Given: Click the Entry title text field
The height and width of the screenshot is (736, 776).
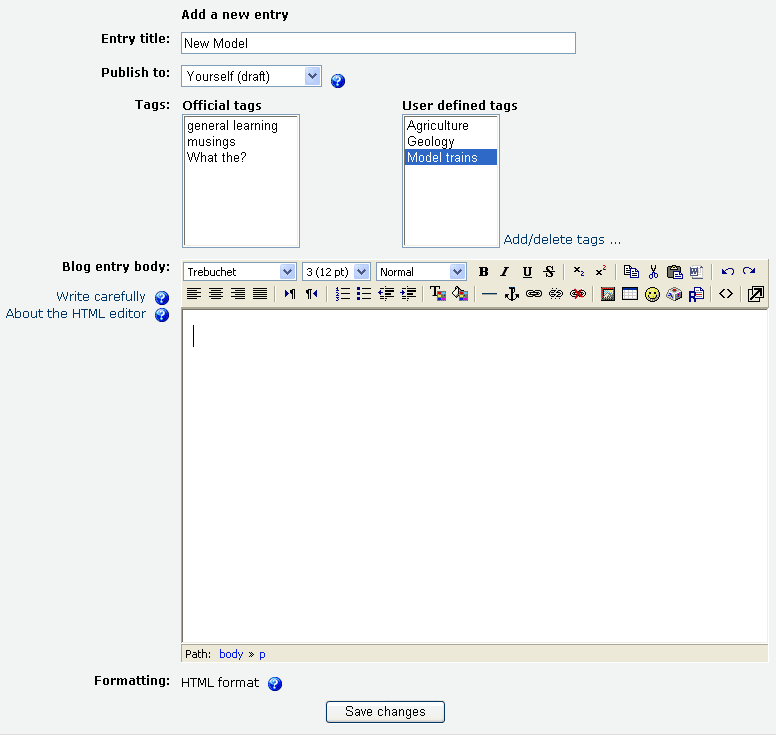Looking at the screenshot, I should (x=378, y=43).
